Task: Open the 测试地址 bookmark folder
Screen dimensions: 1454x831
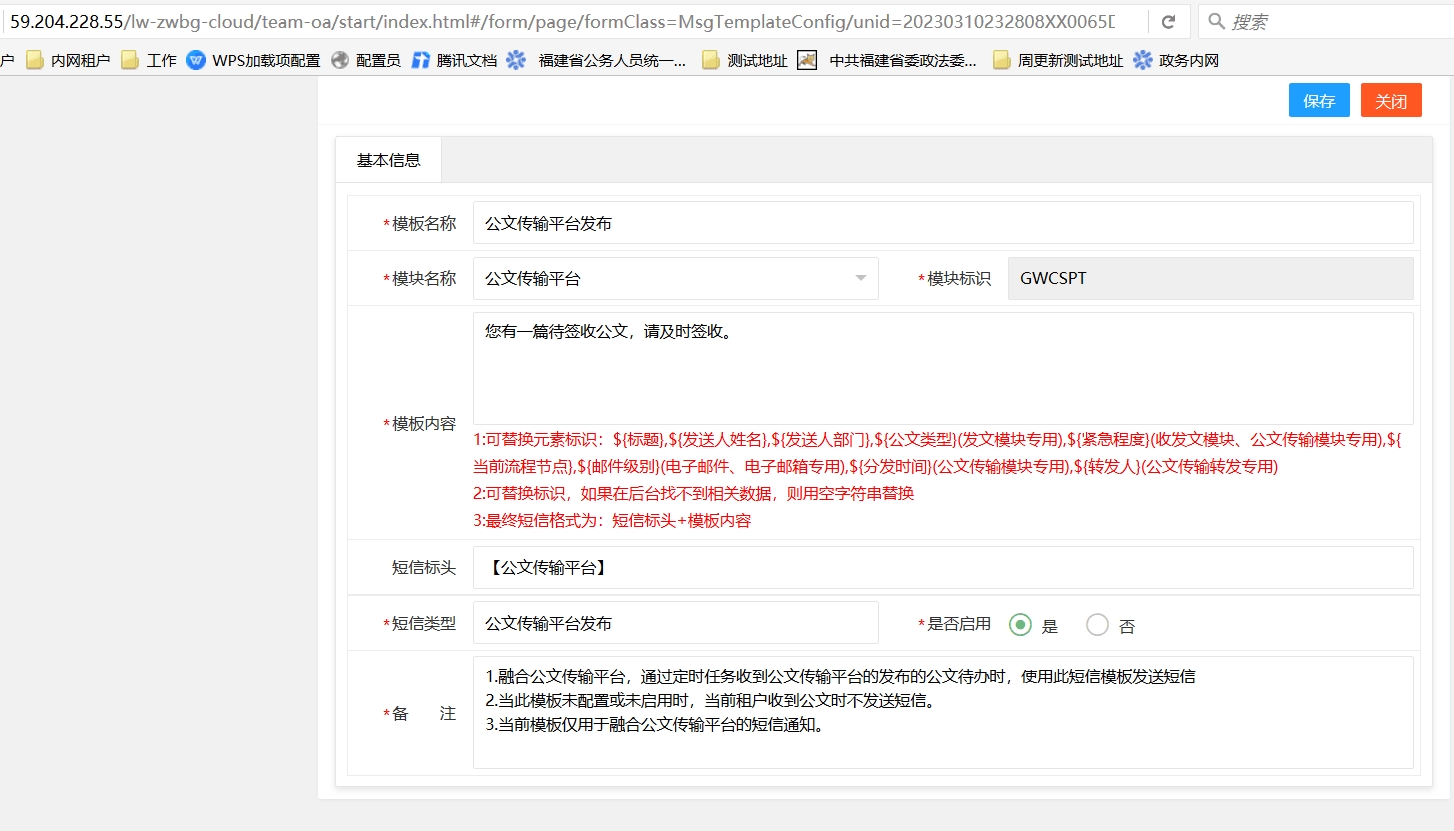Action: pyautogui.click(x=745, y=60)
